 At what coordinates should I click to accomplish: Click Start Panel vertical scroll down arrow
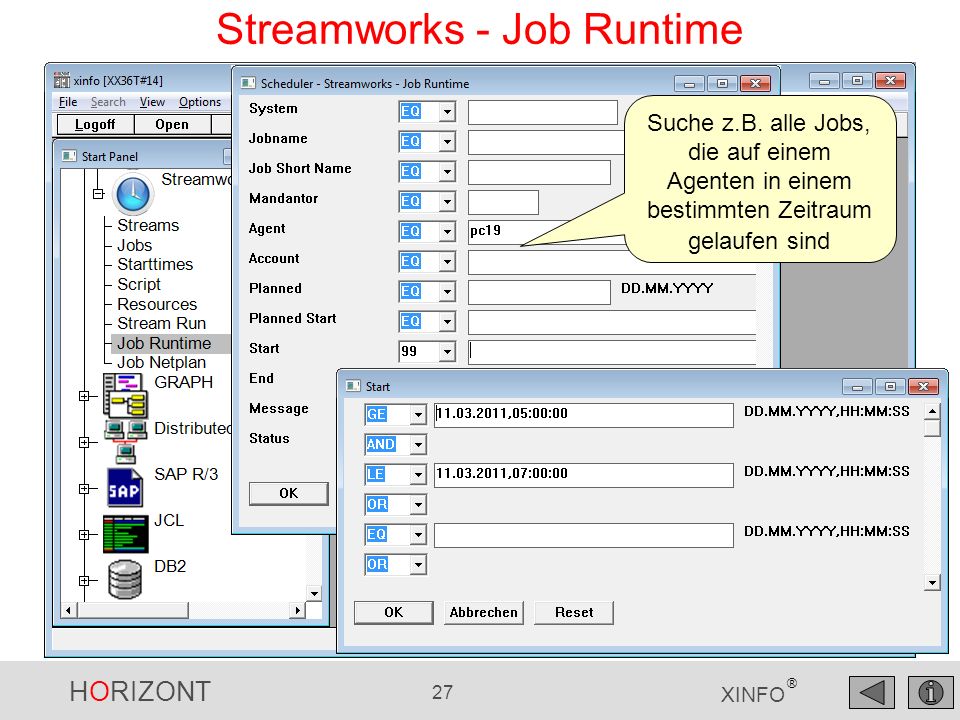[x=314, y=593]
